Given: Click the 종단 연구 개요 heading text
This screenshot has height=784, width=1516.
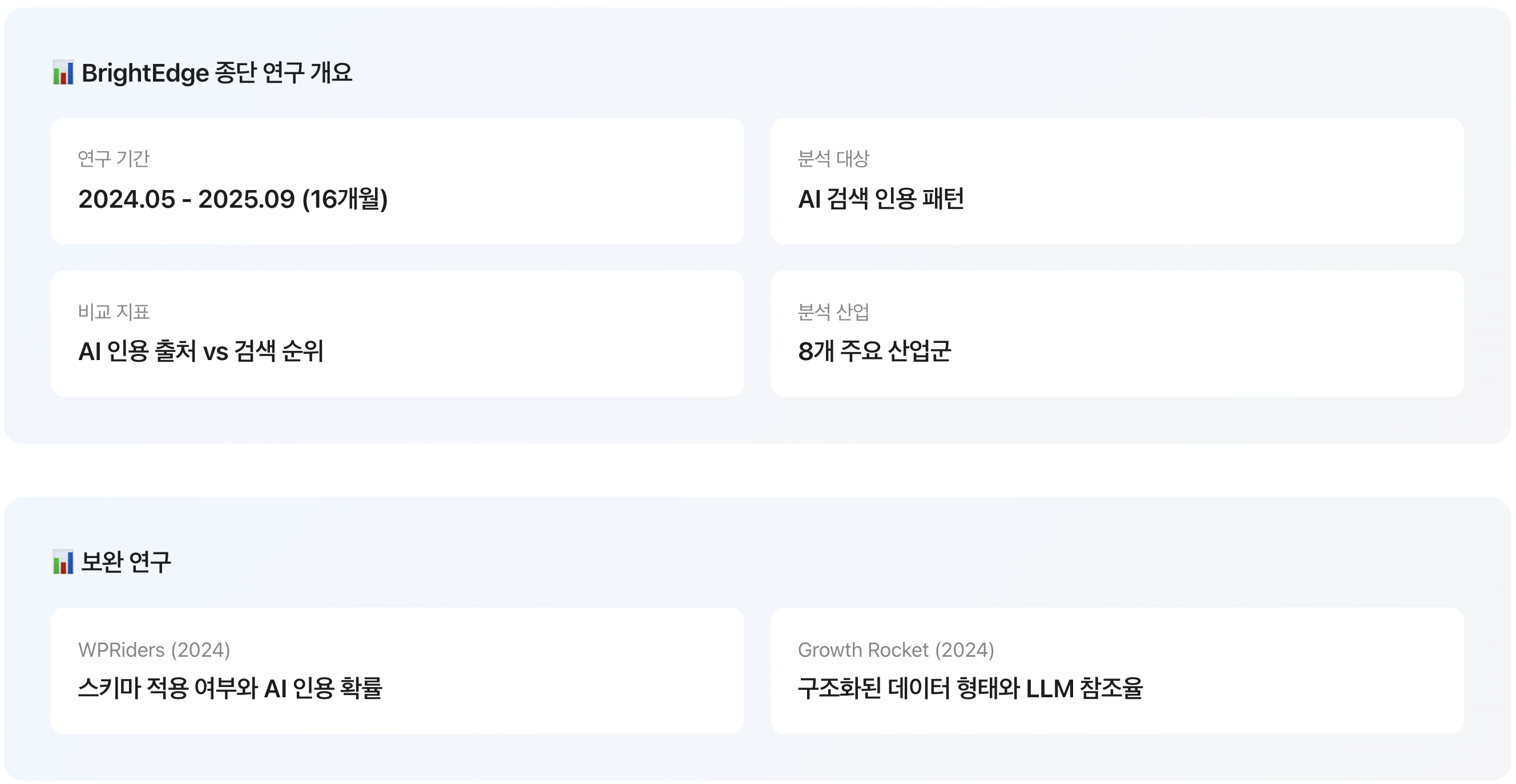Looking at the screenshot, I should pos(283,73).
